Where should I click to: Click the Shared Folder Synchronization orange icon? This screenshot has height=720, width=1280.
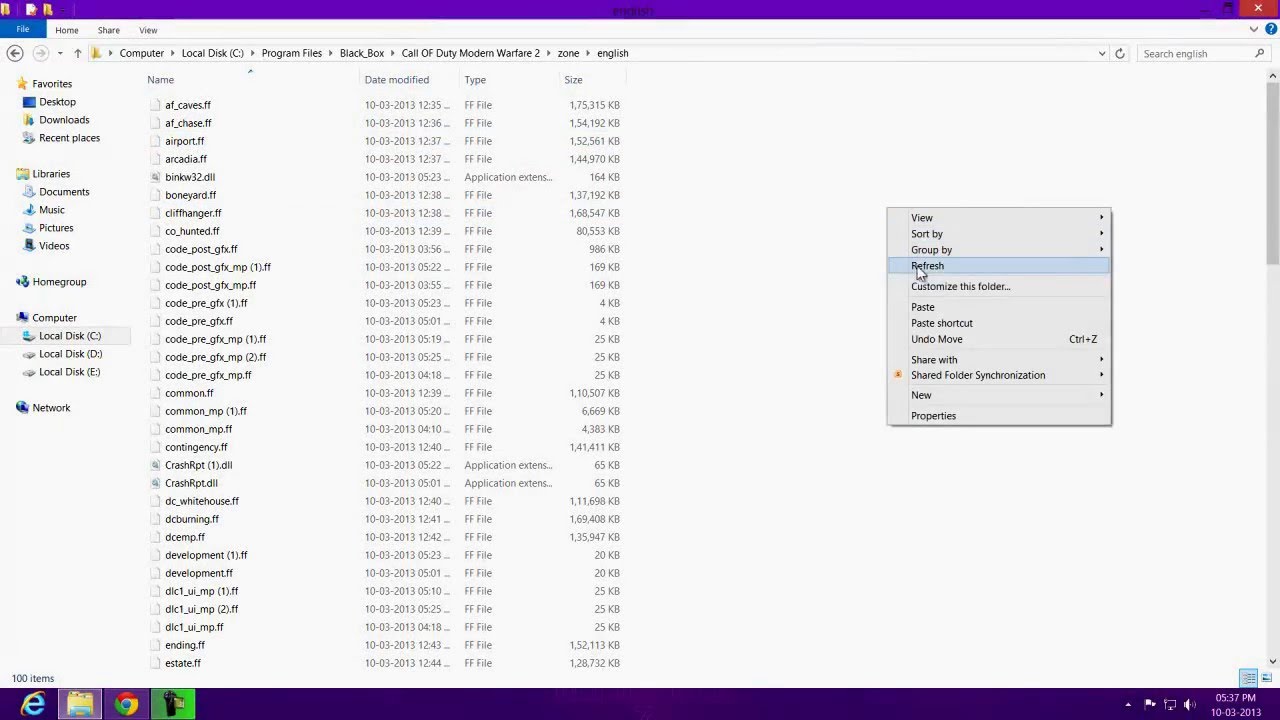point(898,375)
